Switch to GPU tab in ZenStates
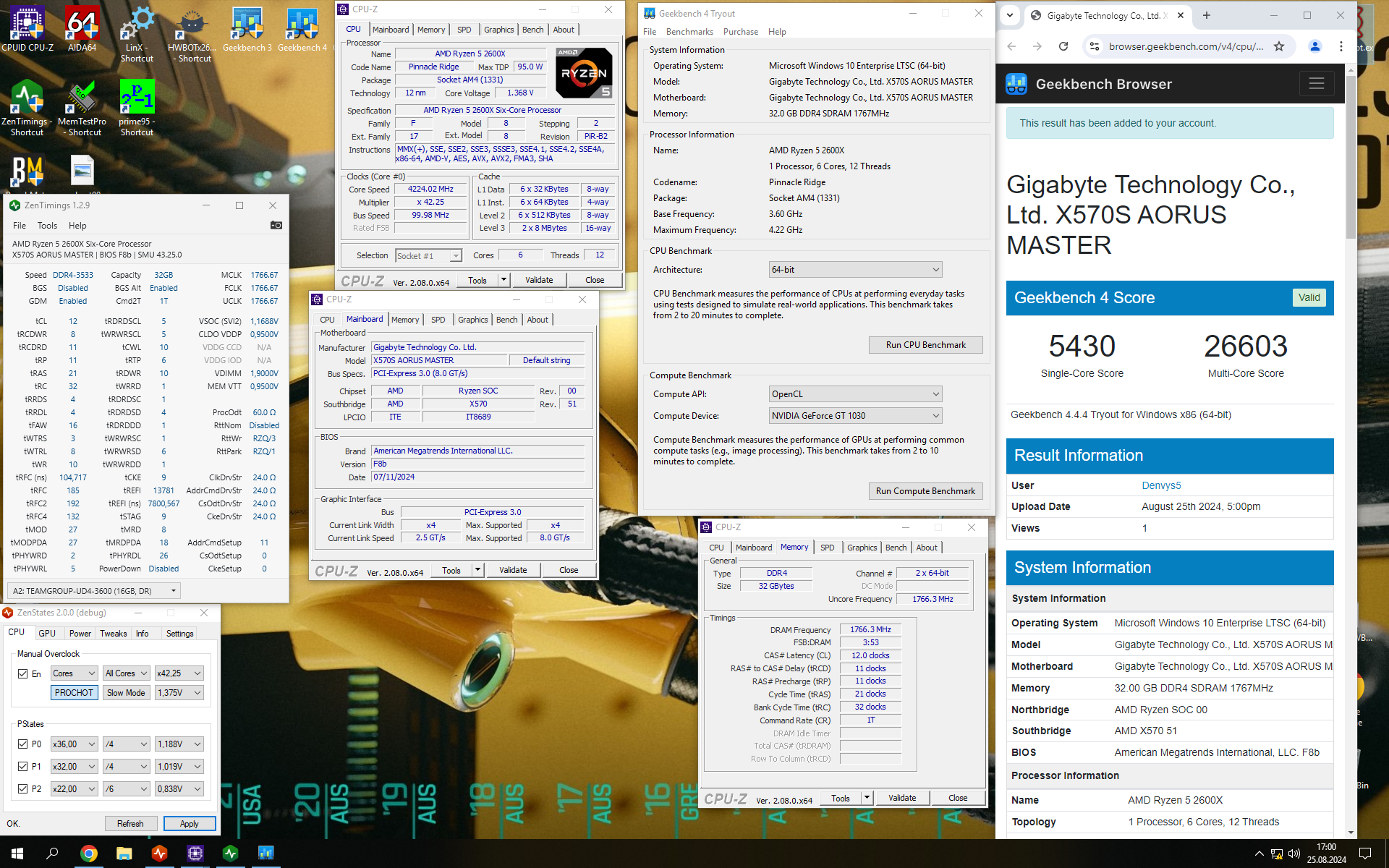Screen dimensions: 1389x868 [x=47, y=634]
